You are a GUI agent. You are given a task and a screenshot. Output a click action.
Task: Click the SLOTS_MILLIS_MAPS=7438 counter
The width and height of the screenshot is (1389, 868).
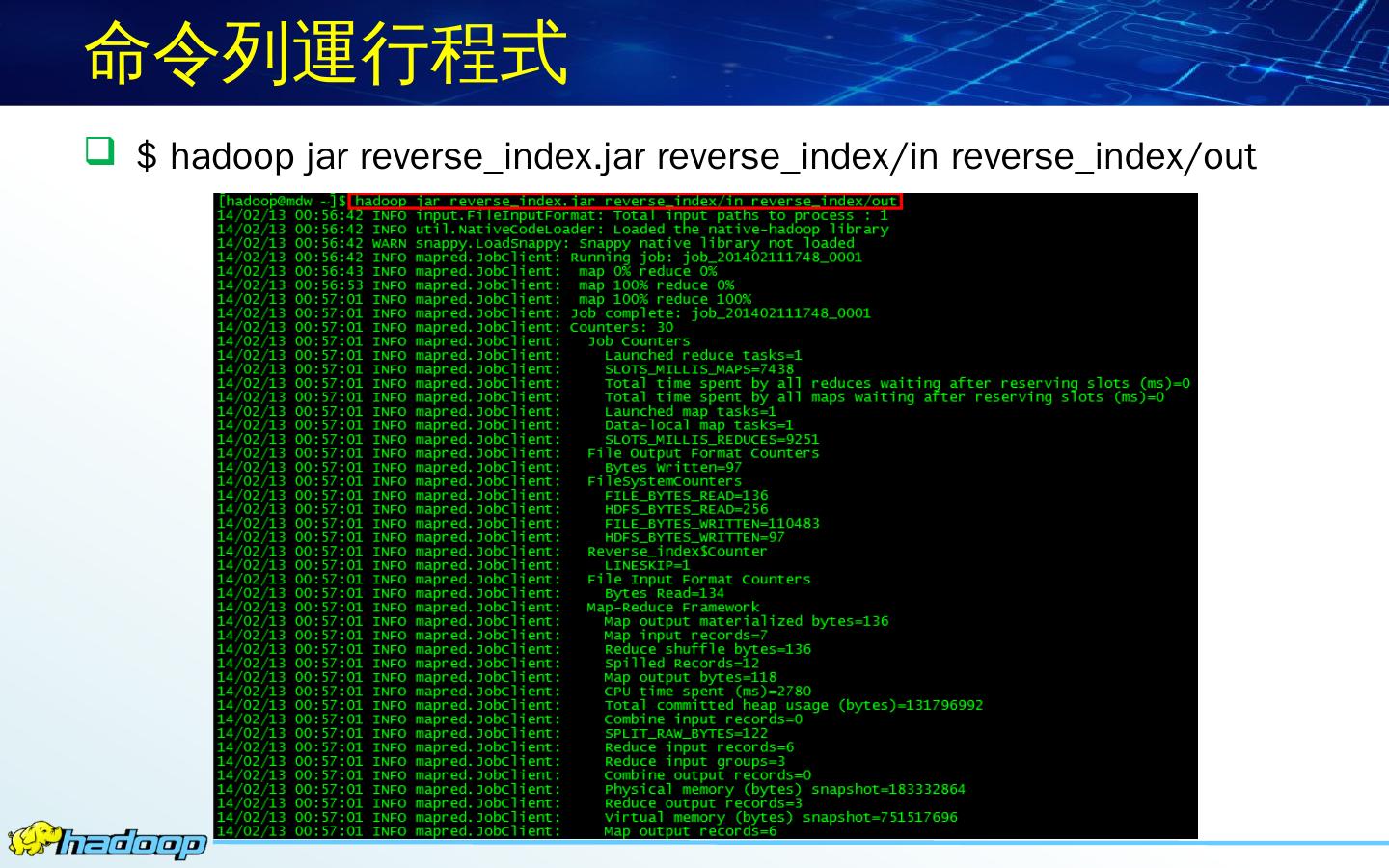698,369
